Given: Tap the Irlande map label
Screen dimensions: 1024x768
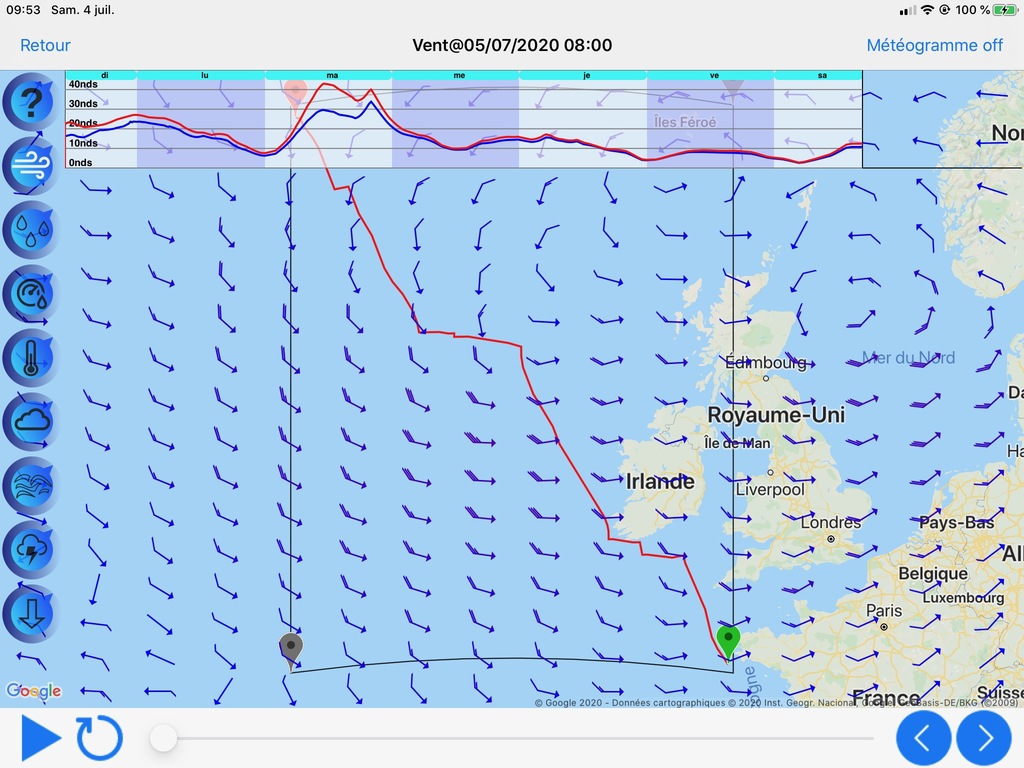Looking at the screenshot, I should 660,482.
